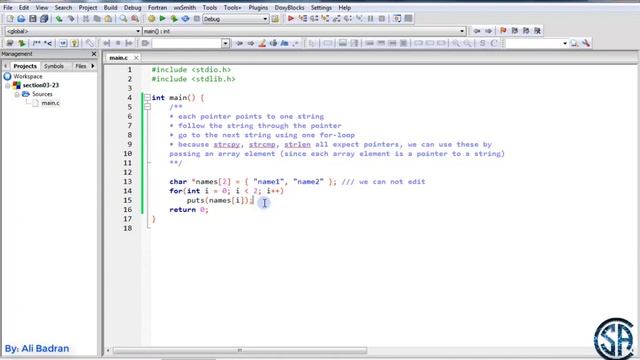Jump forward using the right arrow icon
The height and width of the screenshot is (360, 640).
click(488, 31)
